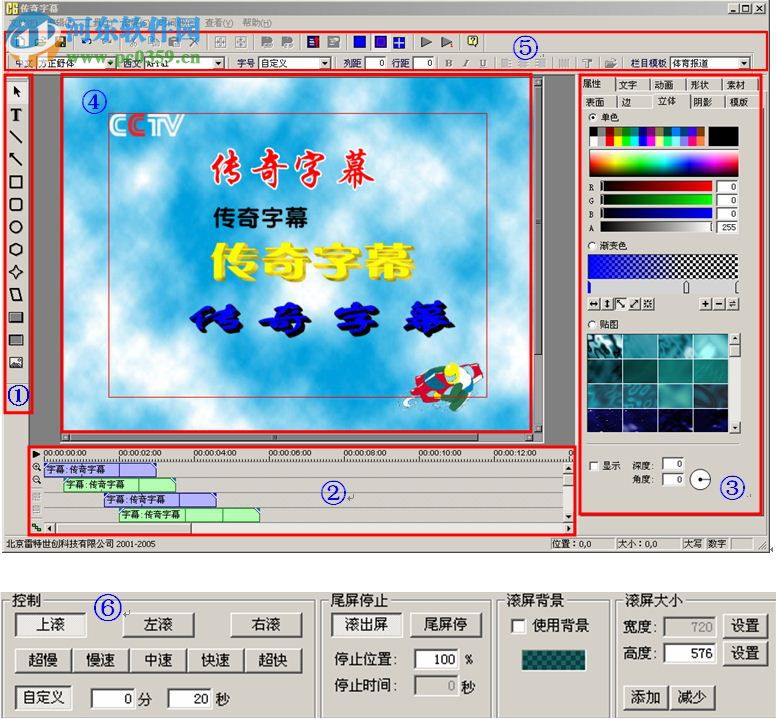Click the timeline zoom in magnifier
Viewport: 776px width, 719px height.
click(37, 467)
